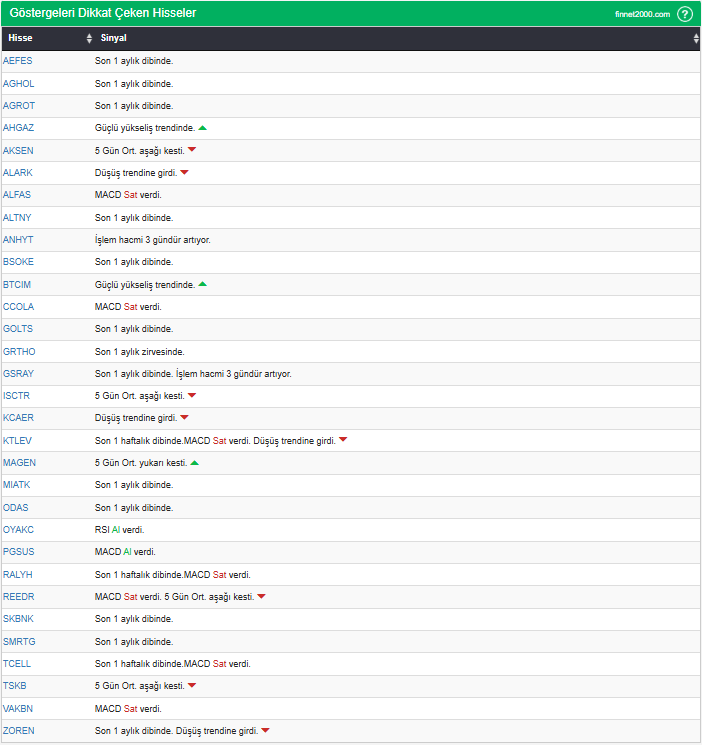Click the green up arrow in MAGEN row
This screenshot has width=702, height=745.
coord(195,463)
